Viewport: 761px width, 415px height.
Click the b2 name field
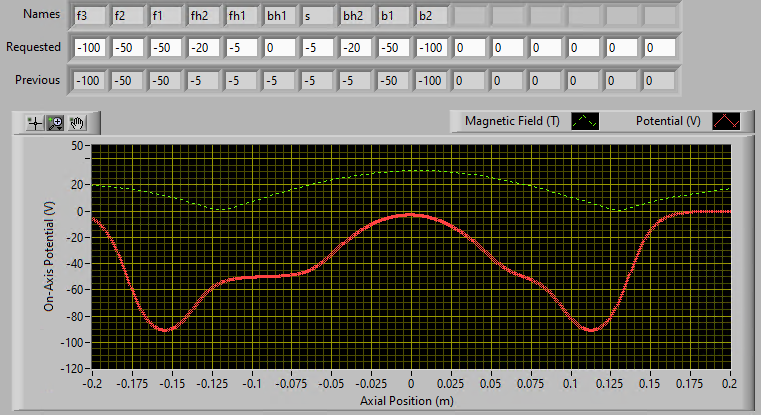click(x=432, y=16)
